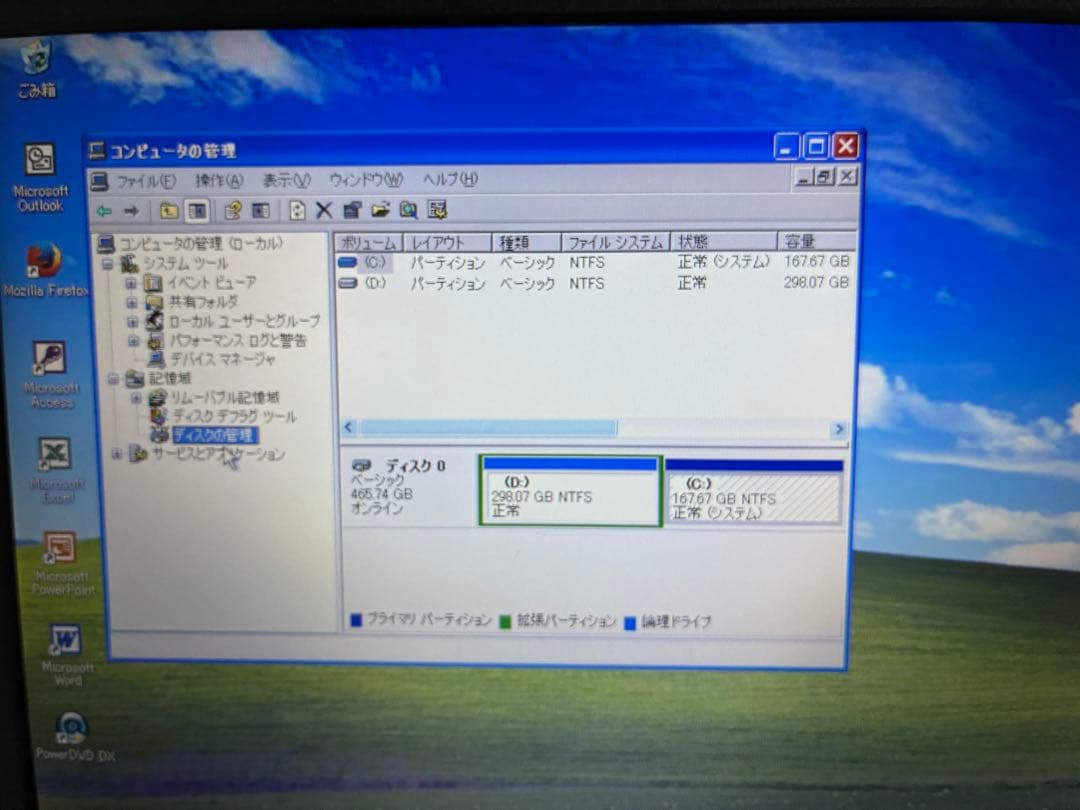Open Help using the rightmost toolbar icon

[437, 210]
